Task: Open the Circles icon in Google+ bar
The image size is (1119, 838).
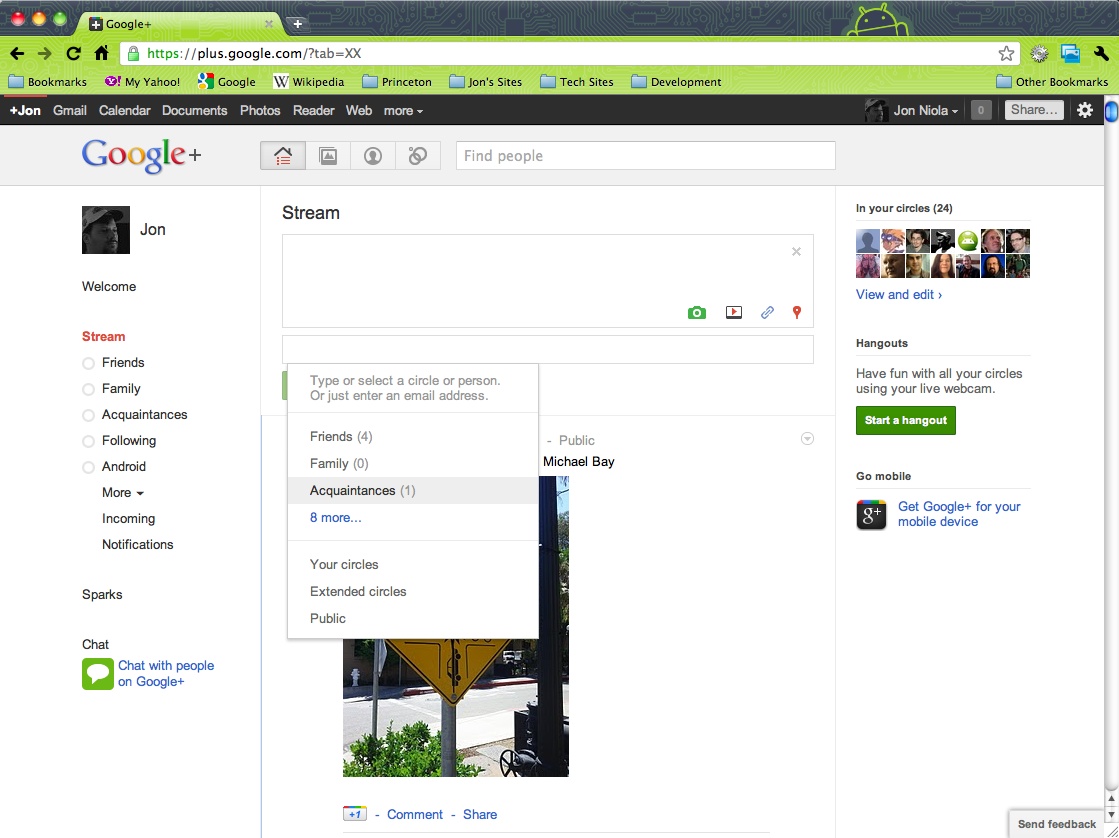Action: (417, 156)
